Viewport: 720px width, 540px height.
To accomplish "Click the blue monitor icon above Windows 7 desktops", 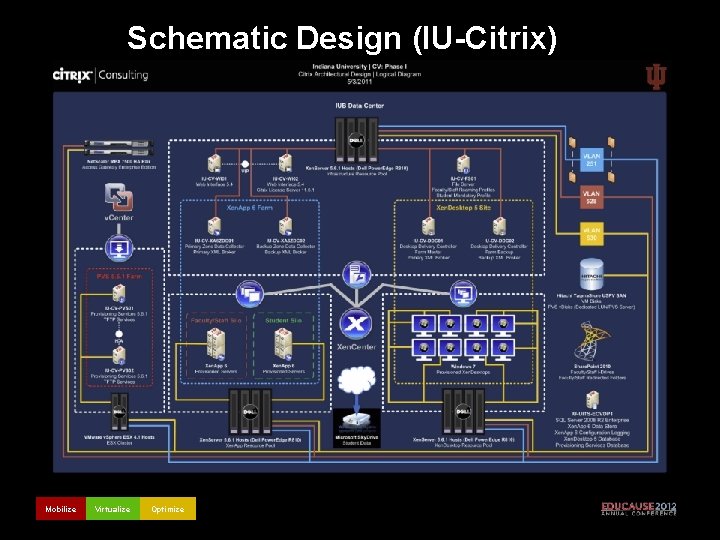I will coord(463,294).
